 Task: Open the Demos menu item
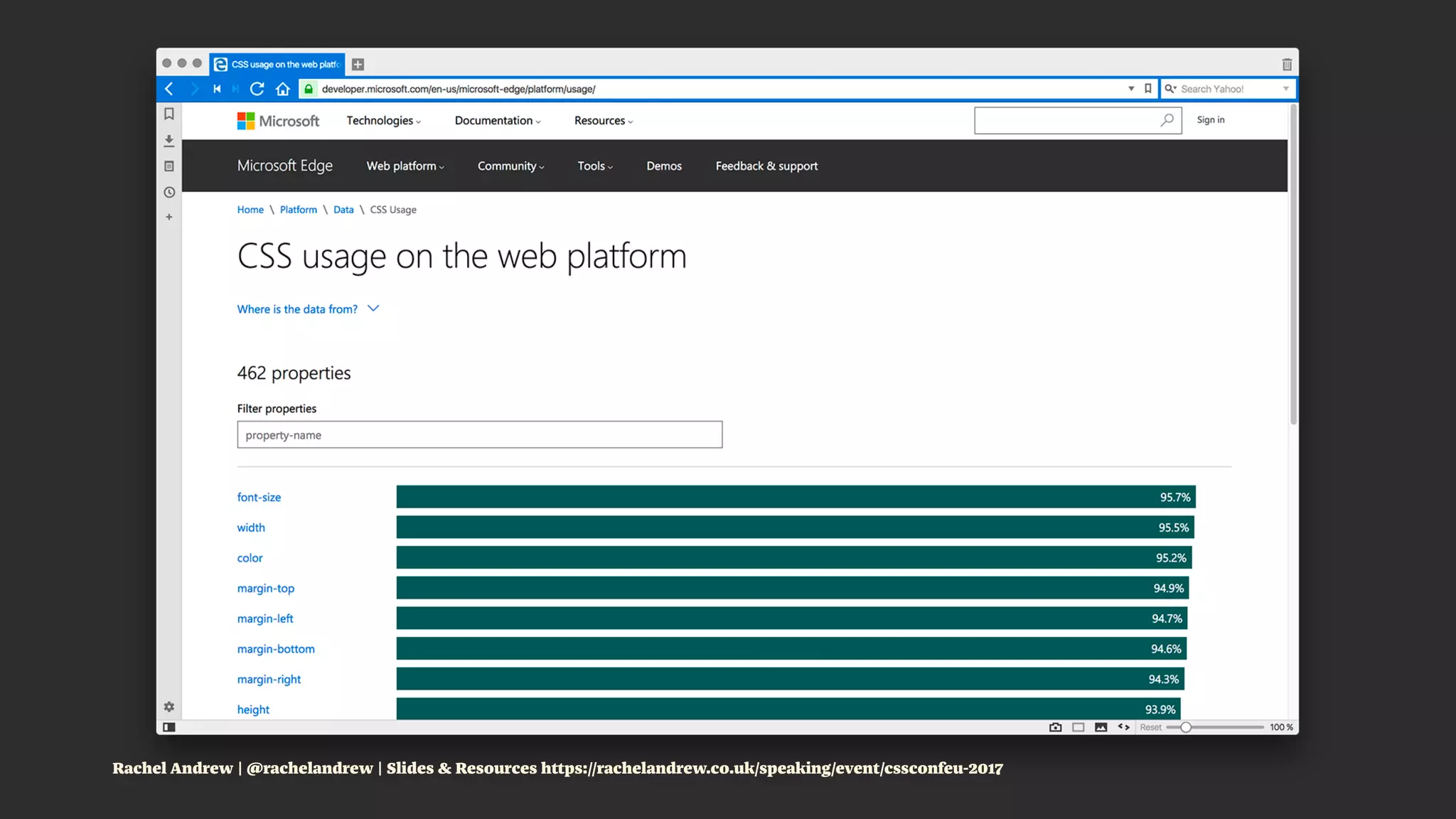coord(663,166)
